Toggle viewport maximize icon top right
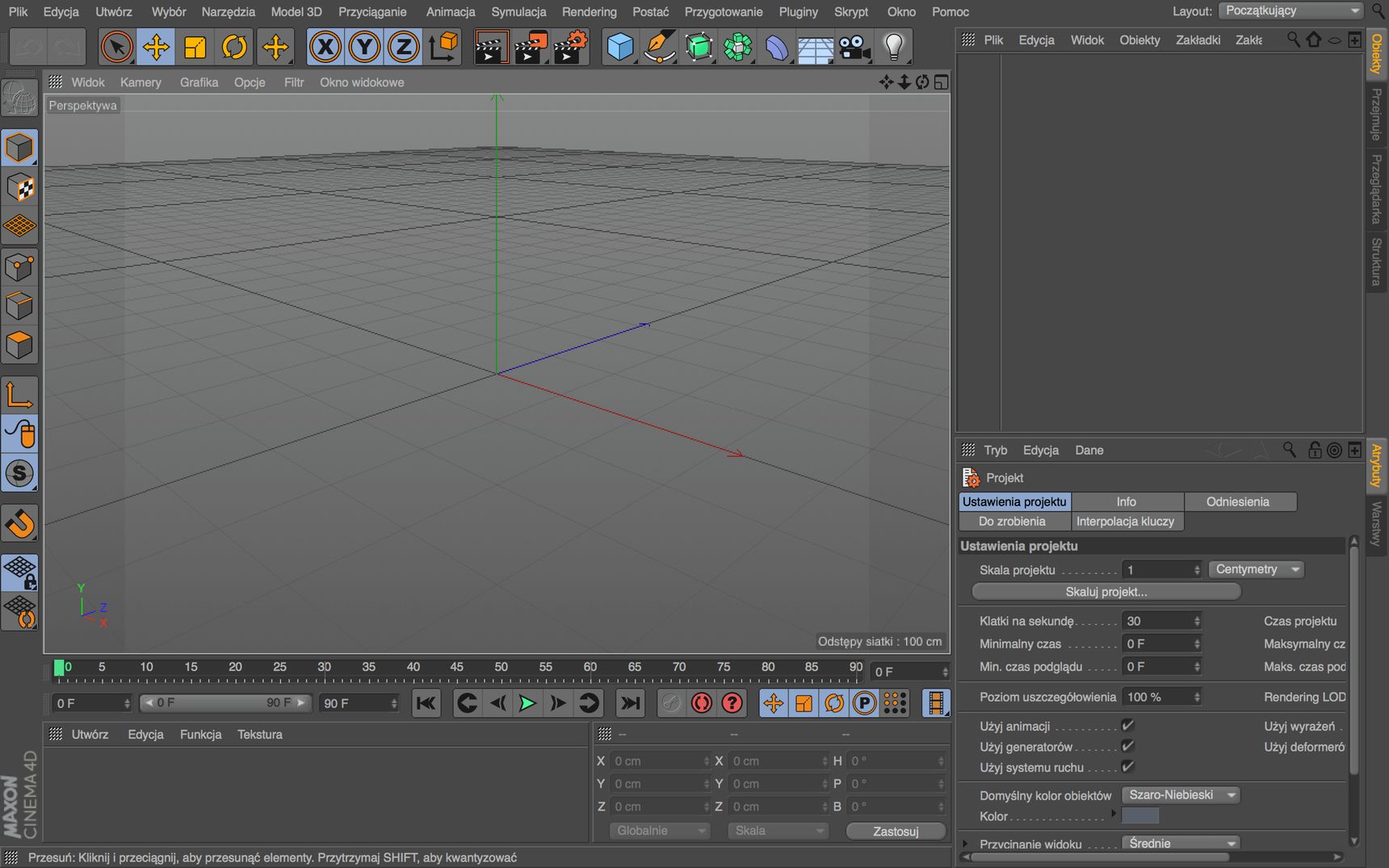The height and width of the screenshot is (868, 1389). click(942, 82)
